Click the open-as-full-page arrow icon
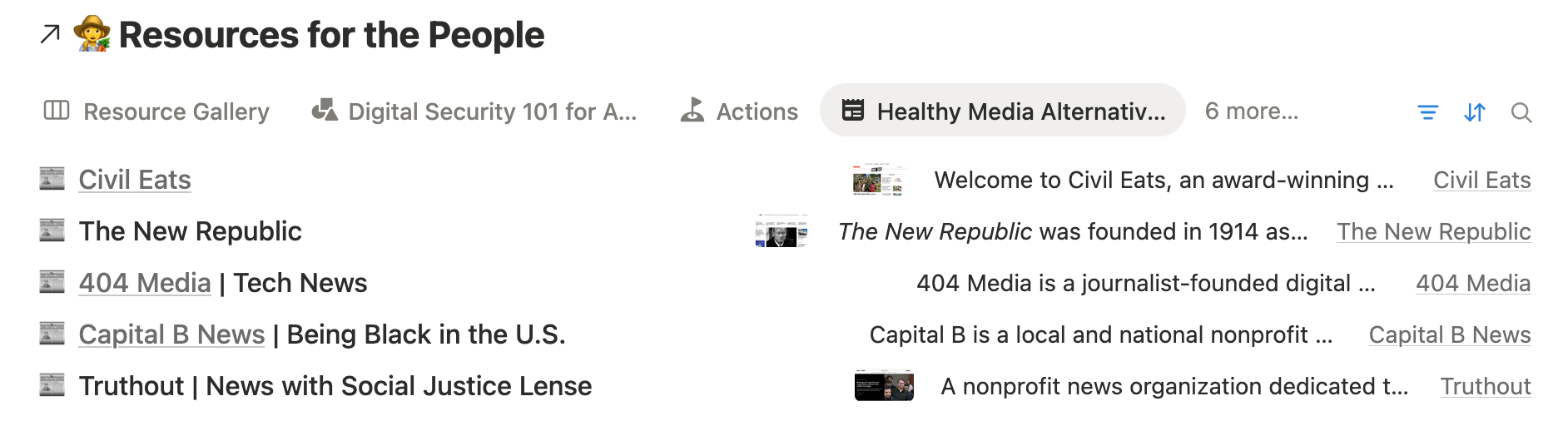Viewport: 1568px width, 421px height. coord(50,34)
